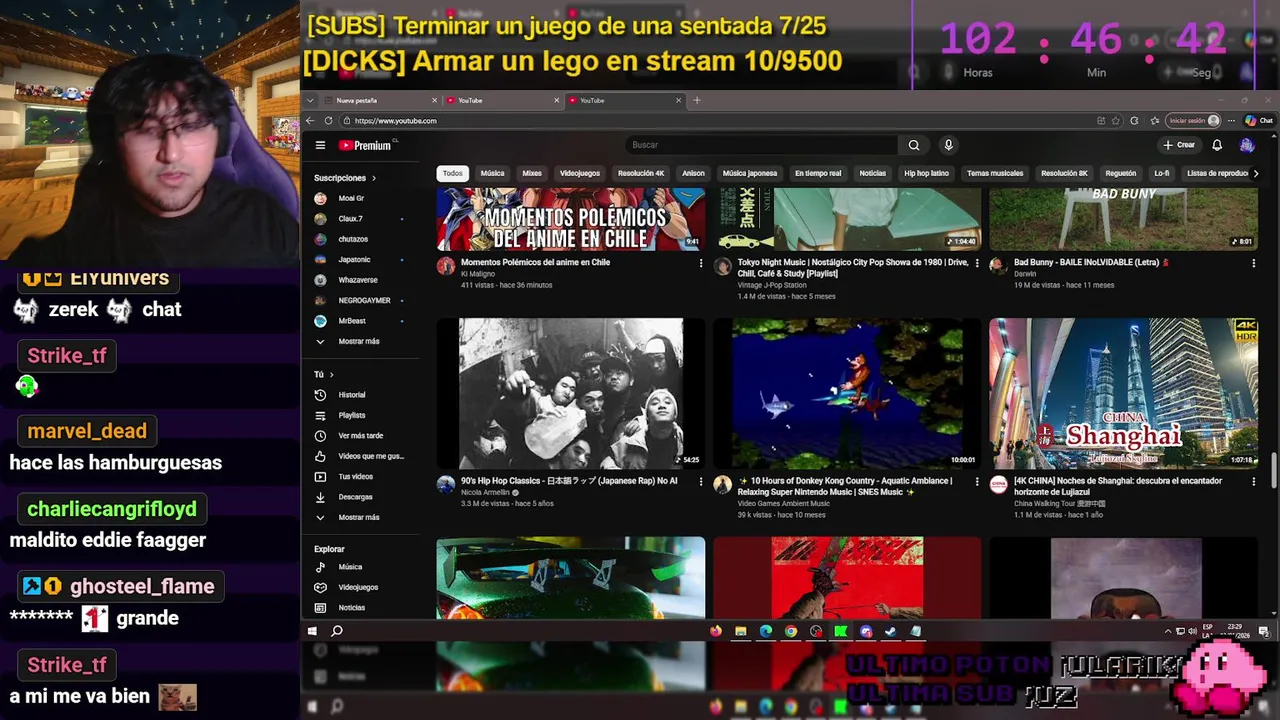Activate voice search microphone icon

point(948,145)
